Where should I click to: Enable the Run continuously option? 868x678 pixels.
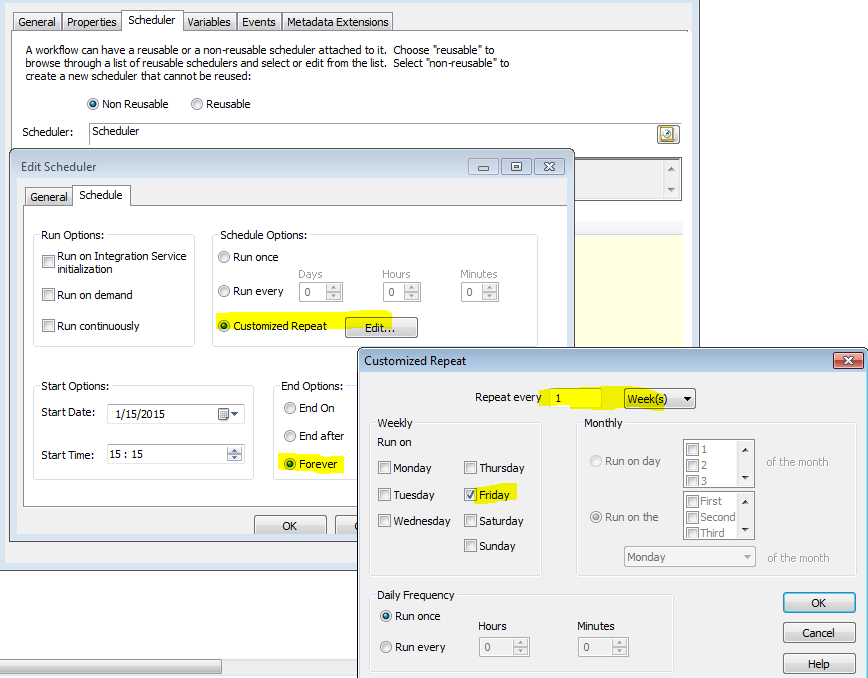[48, 325]
